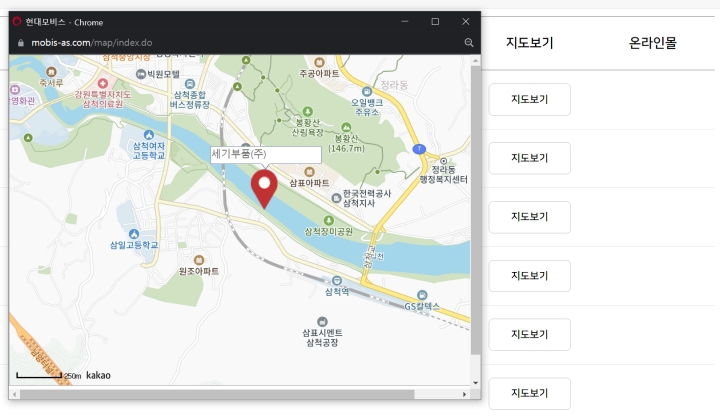This screenshot has width=720, height=416.
Task: Click the map's vertical scrollbar down arrow
Action: click(475, 382)
